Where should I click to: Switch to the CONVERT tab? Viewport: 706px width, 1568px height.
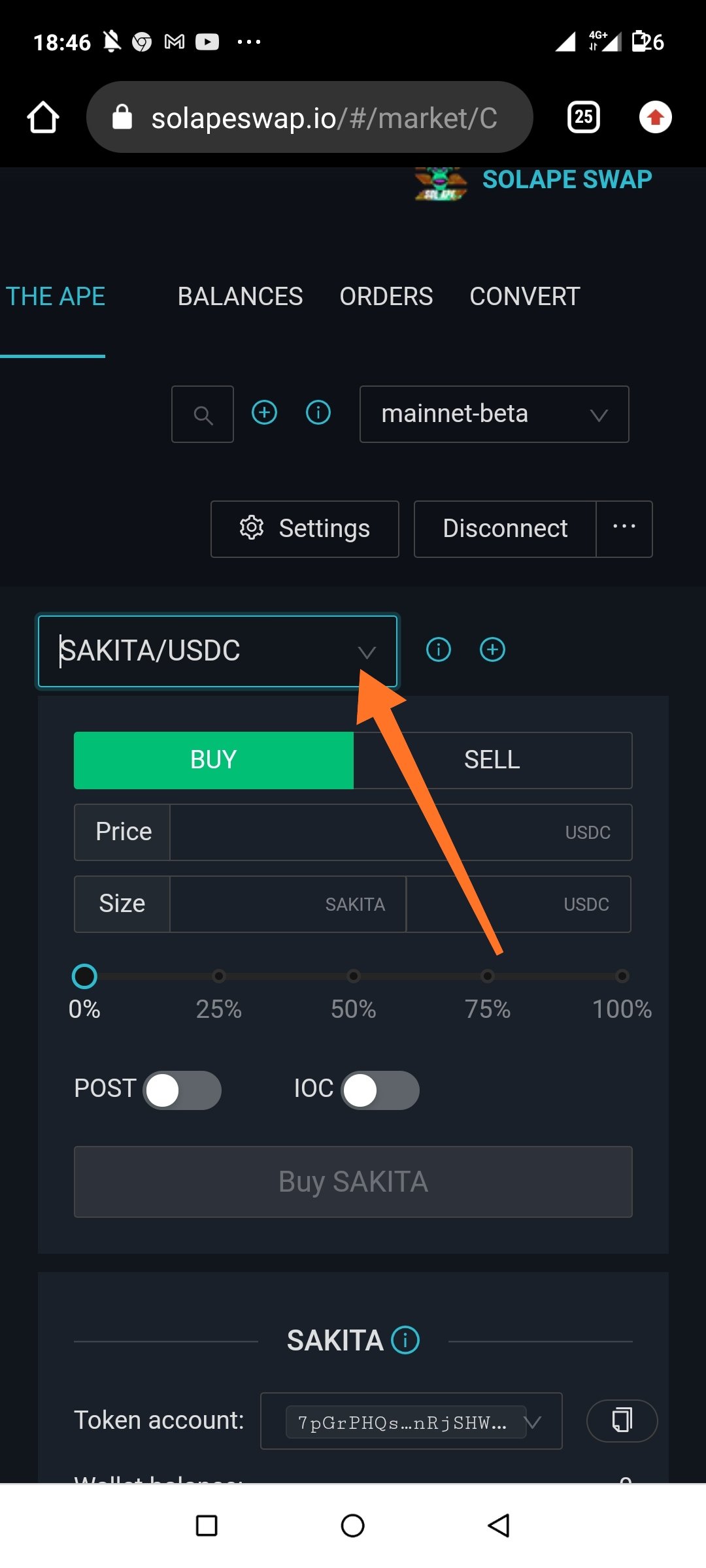[x=524, y=297]
